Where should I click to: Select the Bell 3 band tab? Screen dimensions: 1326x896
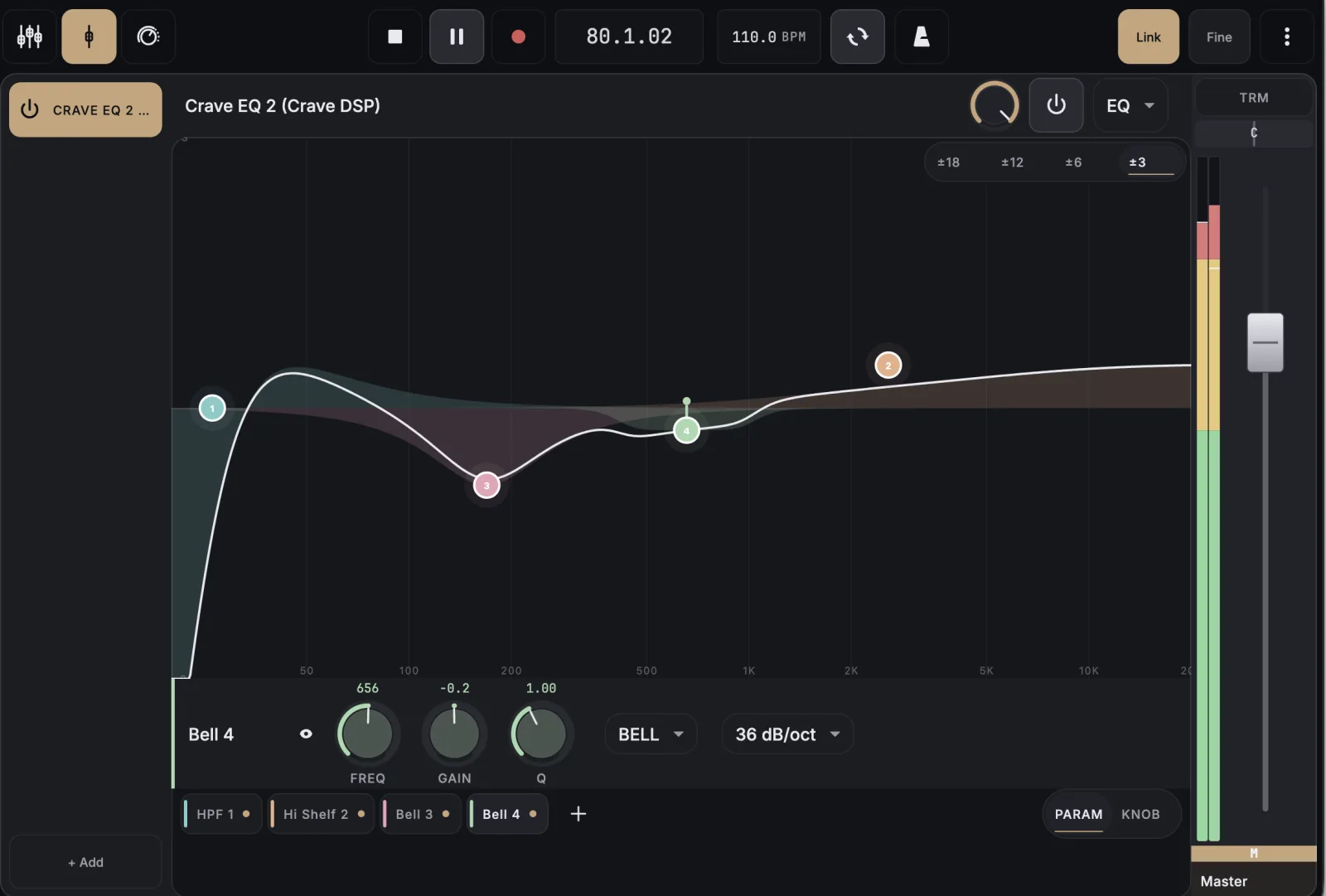coord(421,814)
